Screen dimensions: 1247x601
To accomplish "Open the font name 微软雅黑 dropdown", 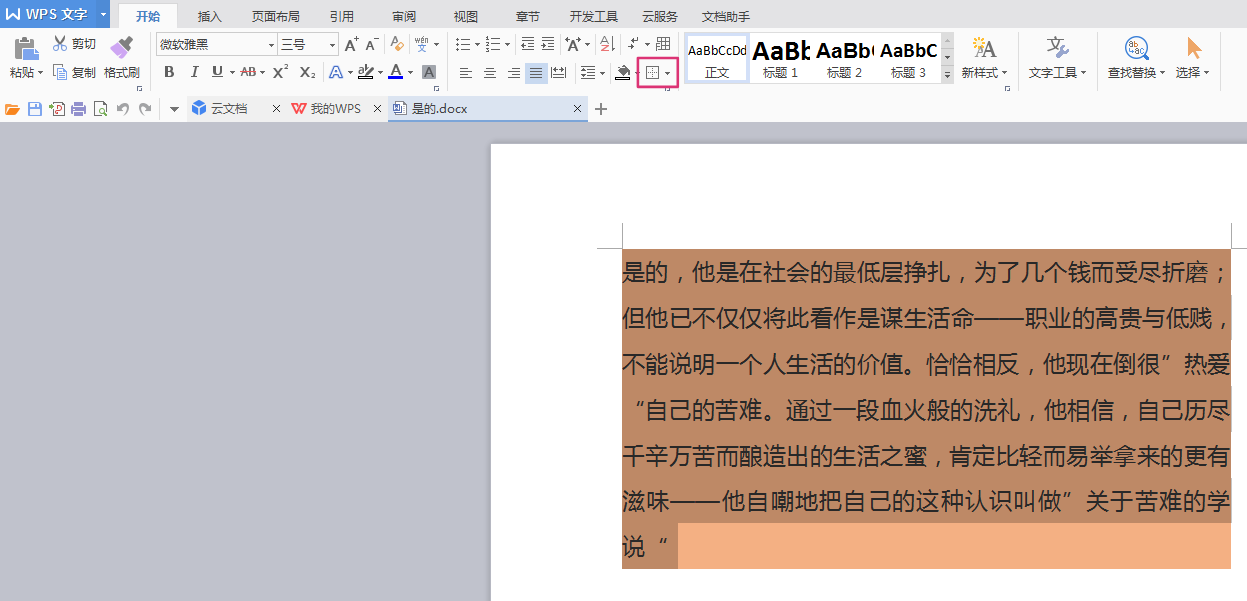I will pos(271,45).
